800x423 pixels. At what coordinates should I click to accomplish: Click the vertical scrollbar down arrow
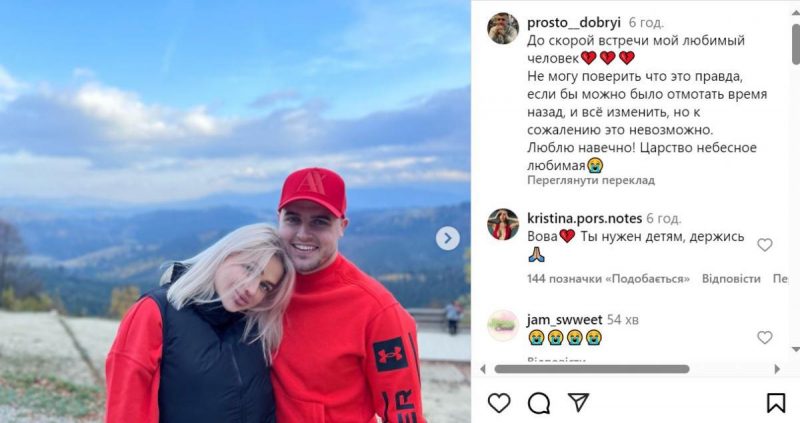796,350
